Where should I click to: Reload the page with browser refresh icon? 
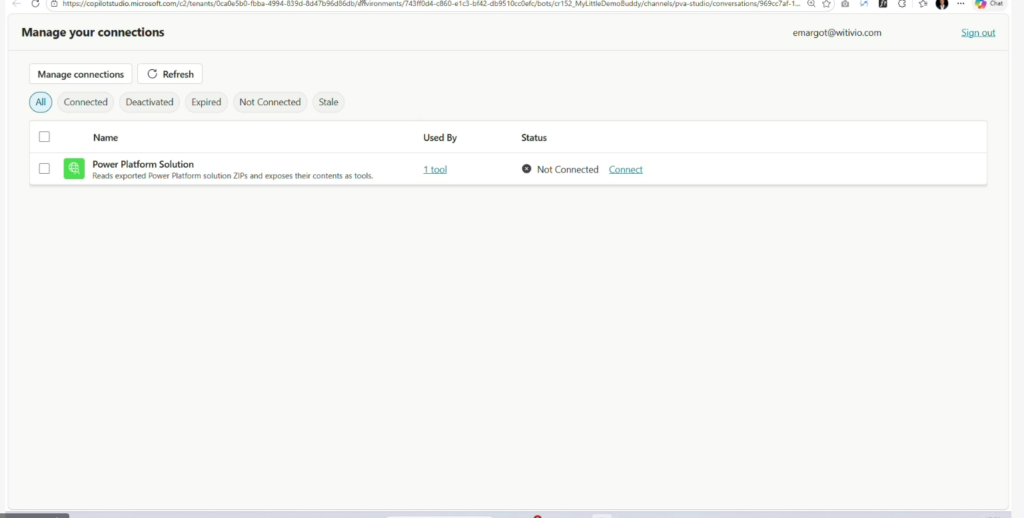(x=35, y=3)
